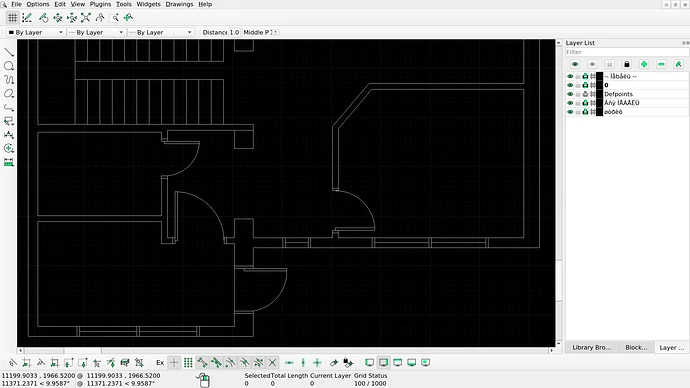Switch to the Block List tab
The image size is (690, 388).
tap(636, 348)
